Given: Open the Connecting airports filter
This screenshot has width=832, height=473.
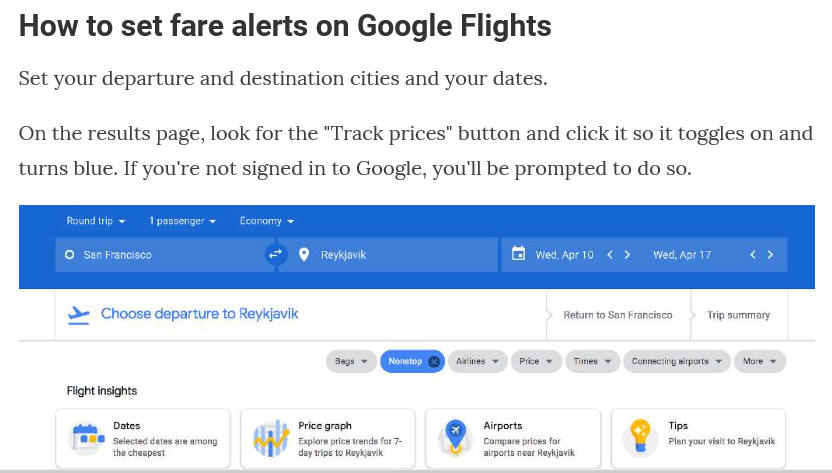Looking at the screenshot, I should point(677,362).
